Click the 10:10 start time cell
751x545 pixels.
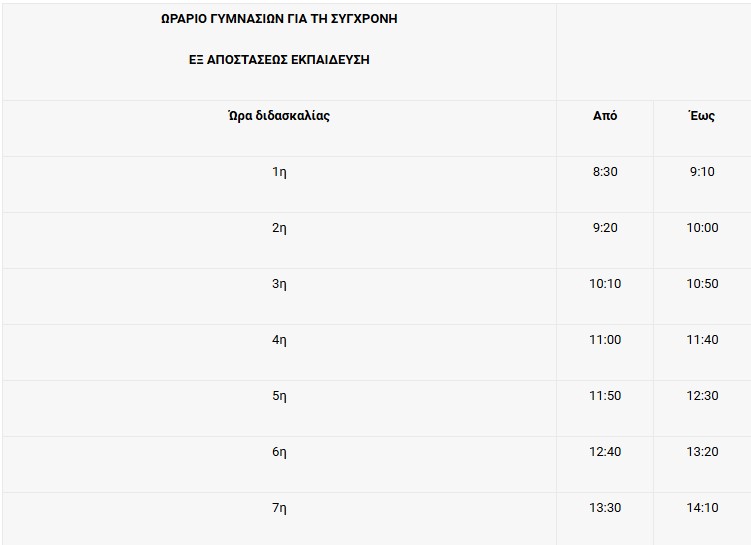[x=605, y=284]
